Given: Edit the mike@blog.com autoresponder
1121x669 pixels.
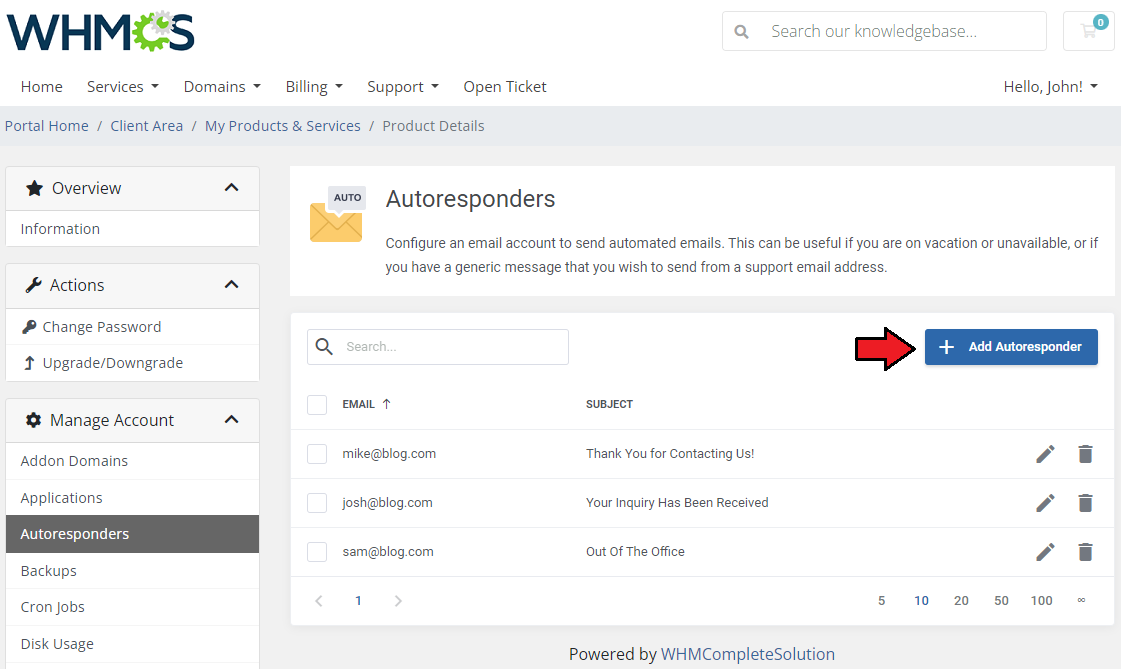Looking at the screenshot, I should [1045, 454].
